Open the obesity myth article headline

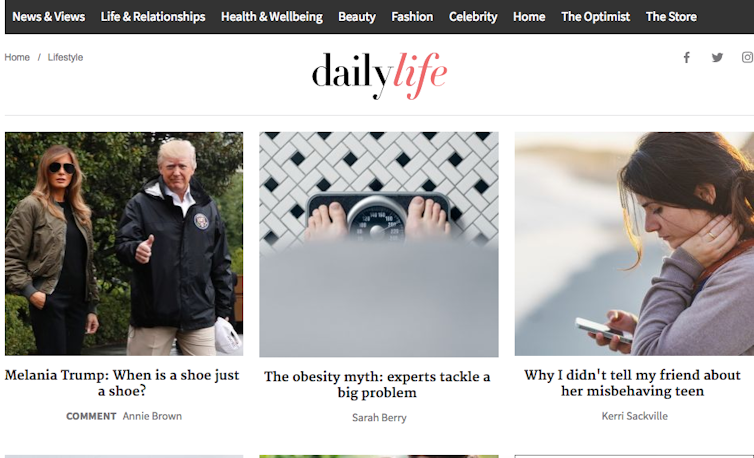[x=377, y=384]
